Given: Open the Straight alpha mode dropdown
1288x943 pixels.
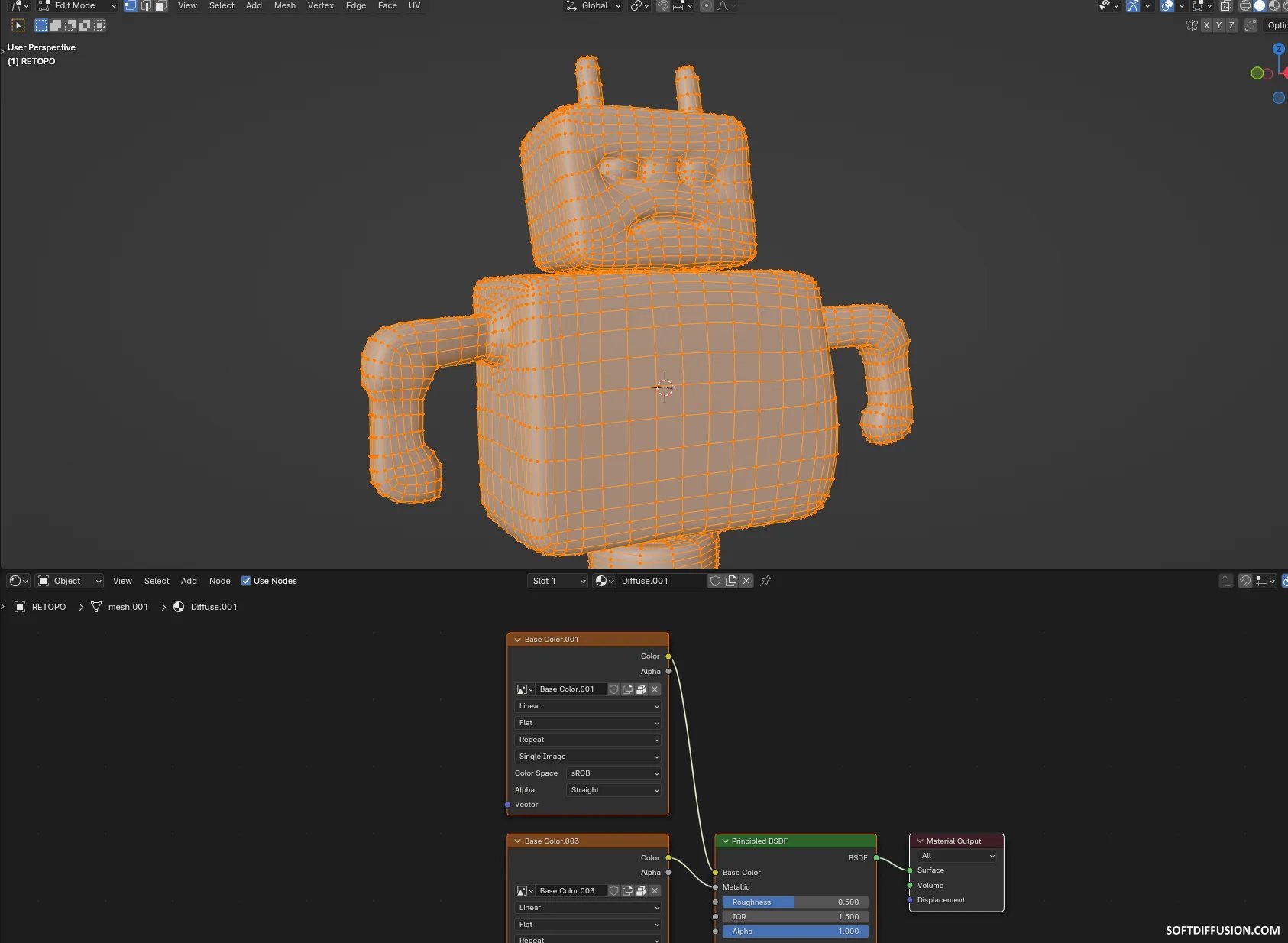Looking at the screenshot, I should click(x=614, y=790).
